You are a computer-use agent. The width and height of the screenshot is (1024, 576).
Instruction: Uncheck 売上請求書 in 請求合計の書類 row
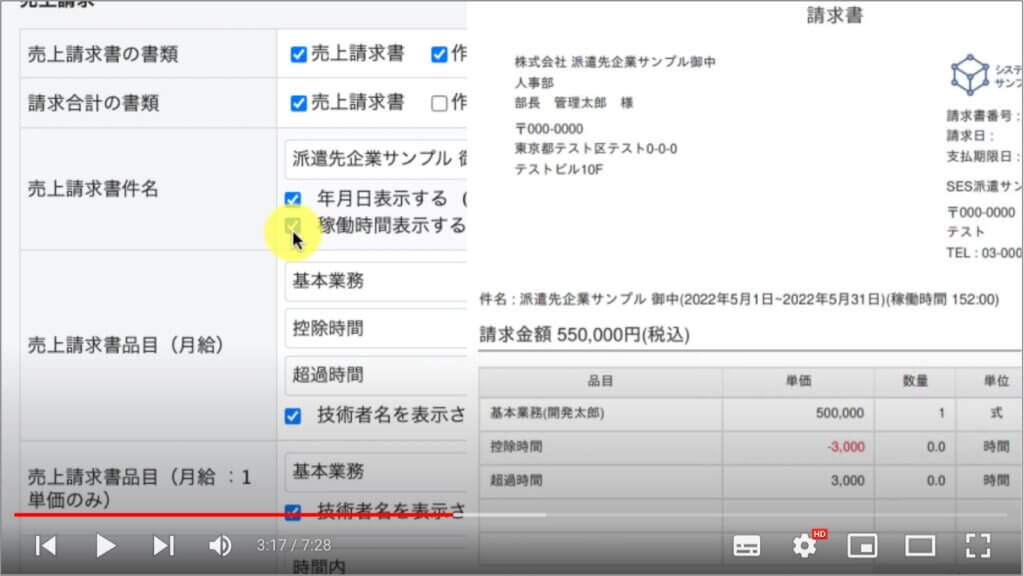pos(298,102)
